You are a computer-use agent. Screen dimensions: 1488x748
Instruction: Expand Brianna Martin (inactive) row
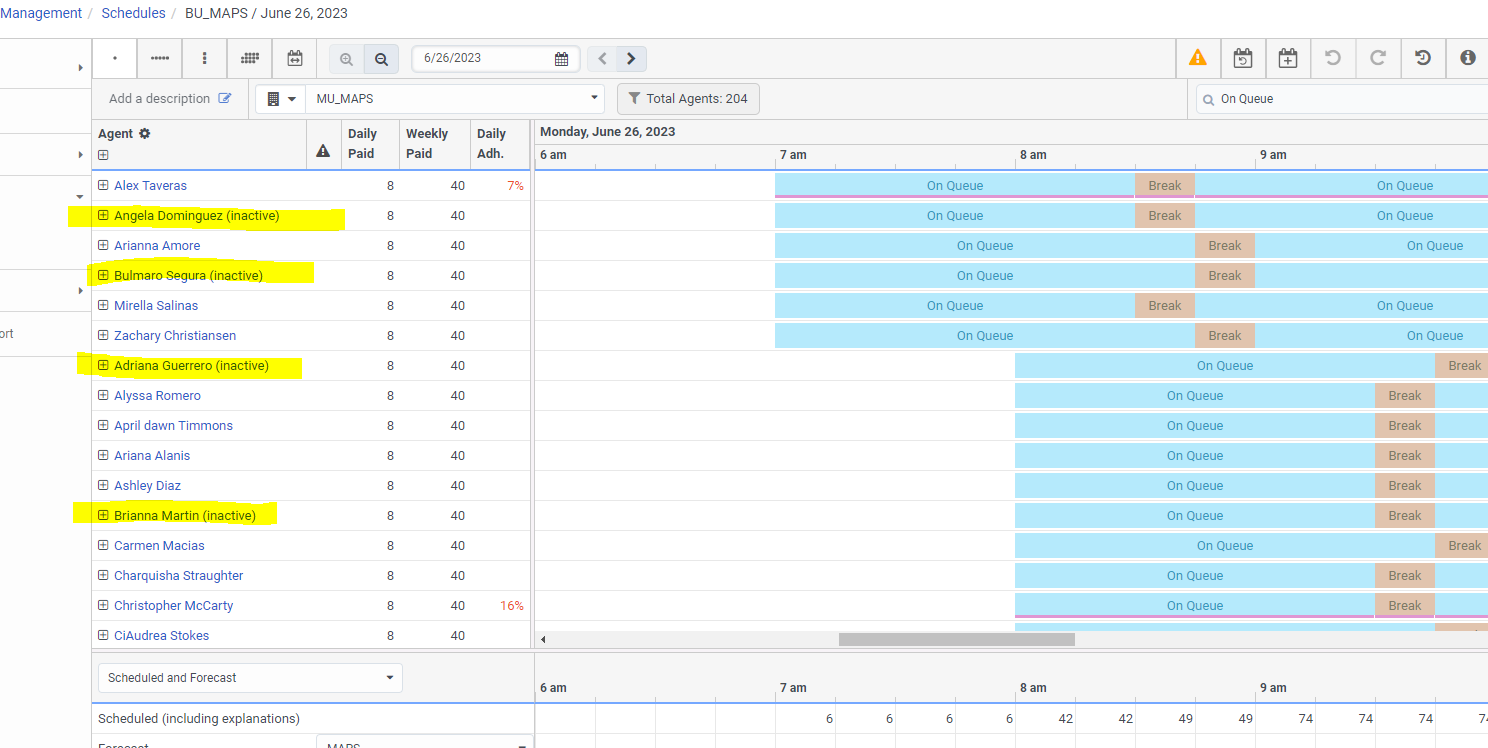point(103,515)
